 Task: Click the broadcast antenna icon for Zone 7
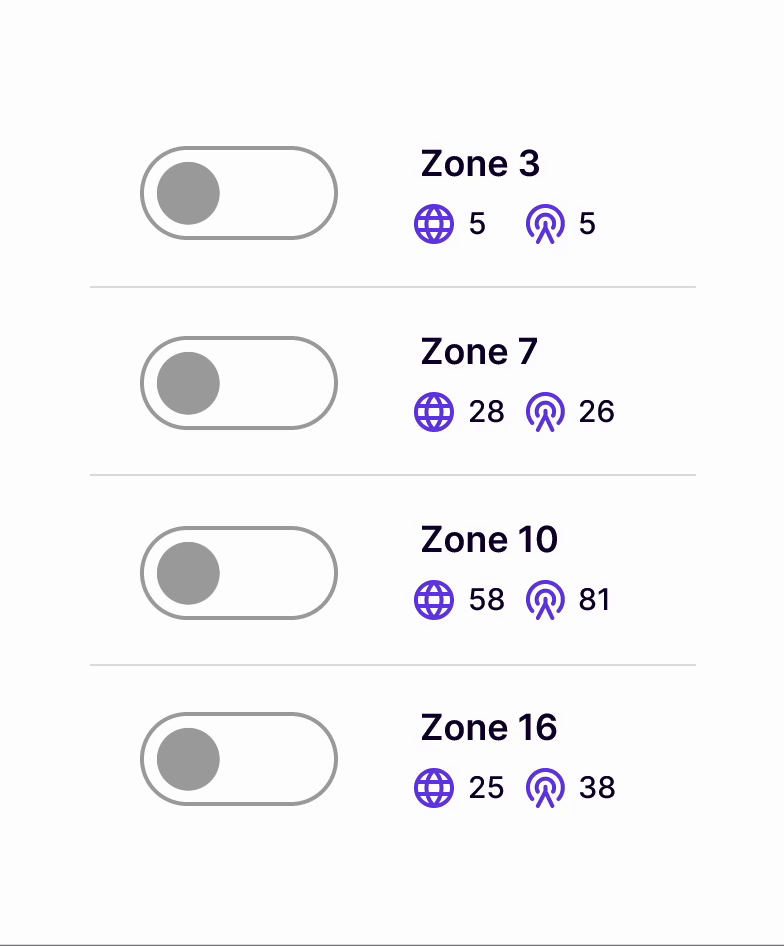pos(545,412)
